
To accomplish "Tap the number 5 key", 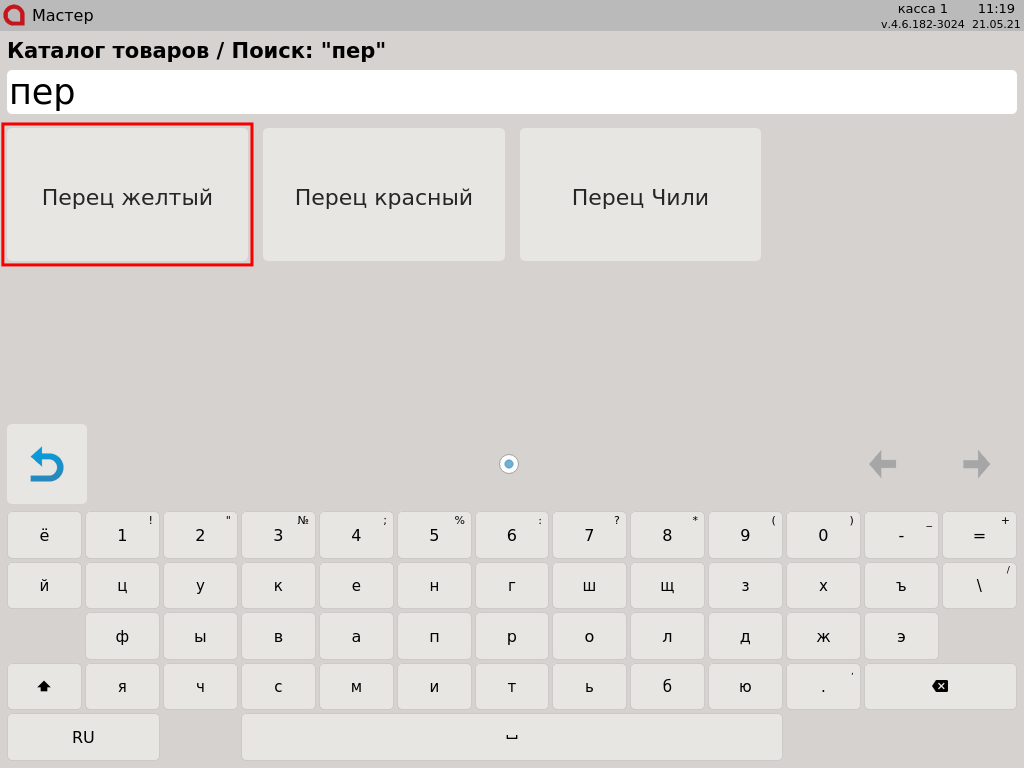I will click(x=434, y=536).
